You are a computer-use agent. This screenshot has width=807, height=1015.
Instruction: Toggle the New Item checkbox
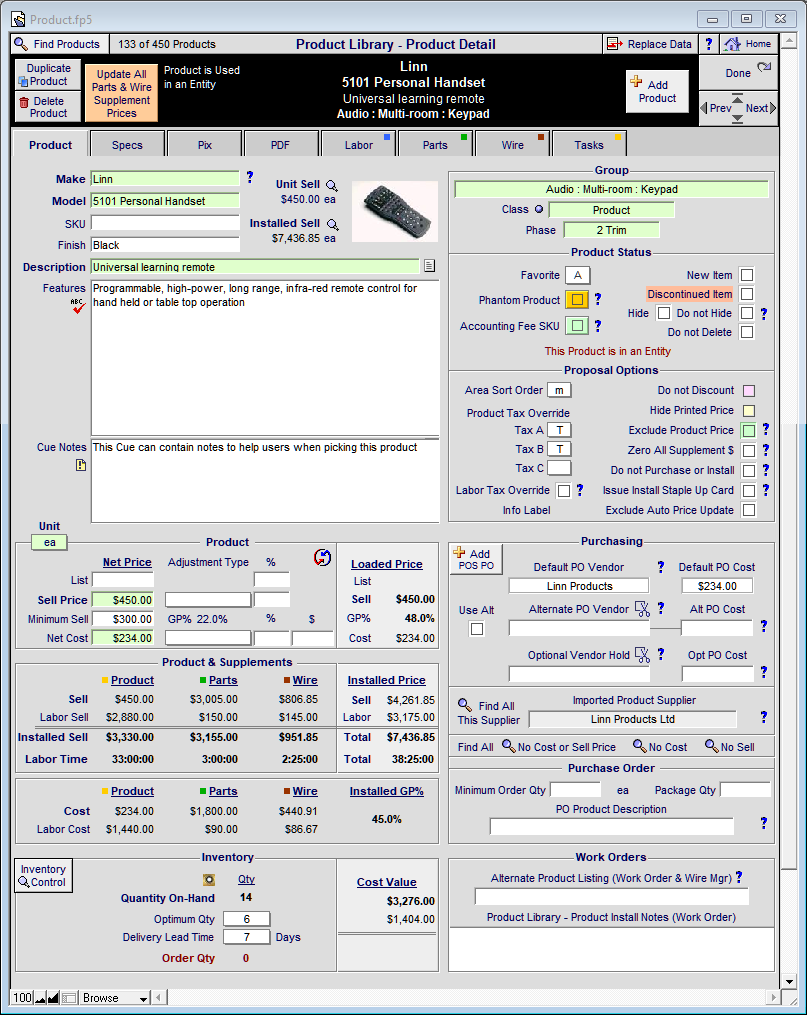pyautogui.click(x=747, y=275)
